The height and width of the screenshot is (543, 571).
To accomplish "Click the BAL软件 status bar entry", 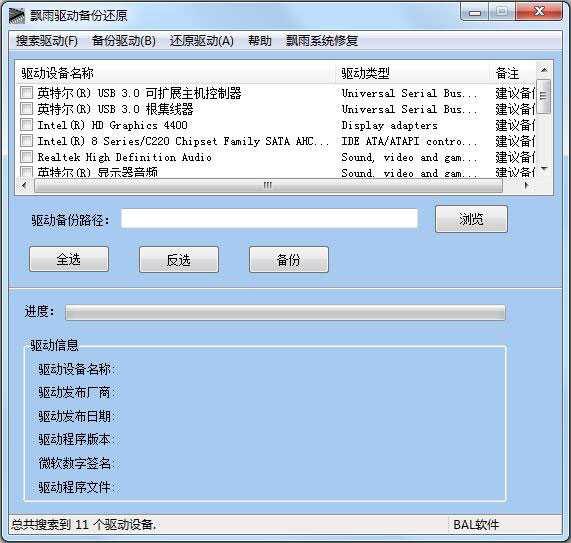I will coord(476,525).
